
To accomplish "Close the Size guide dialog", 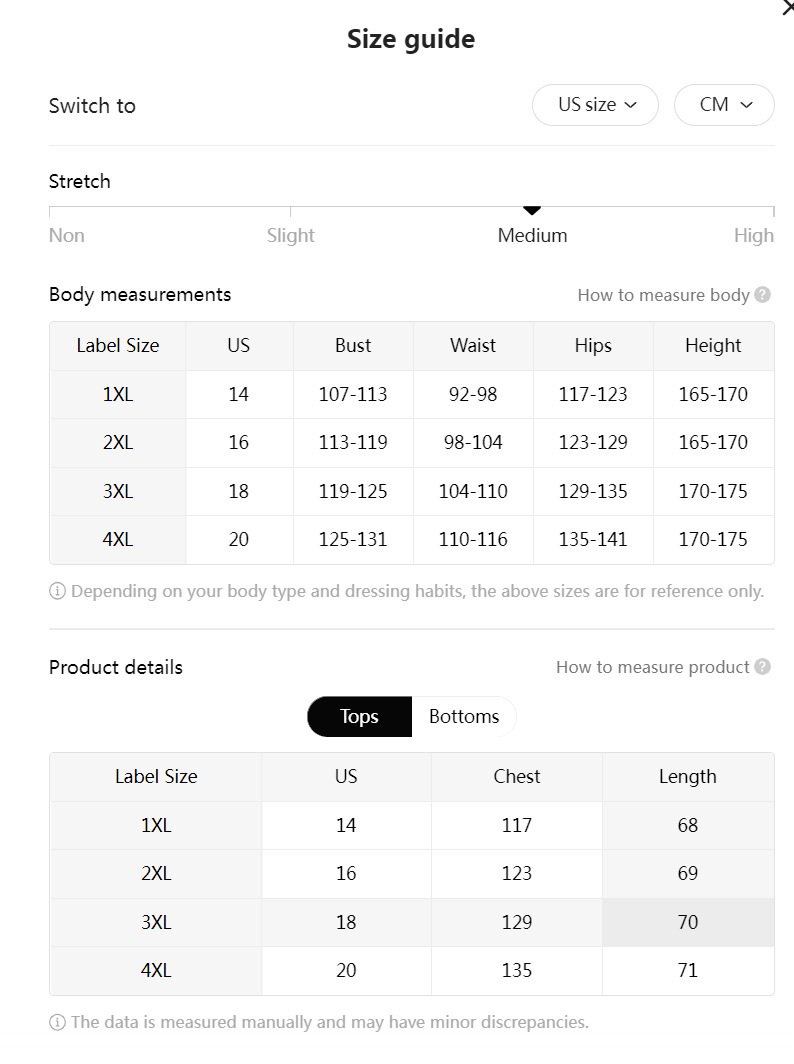I will point(786,8).
